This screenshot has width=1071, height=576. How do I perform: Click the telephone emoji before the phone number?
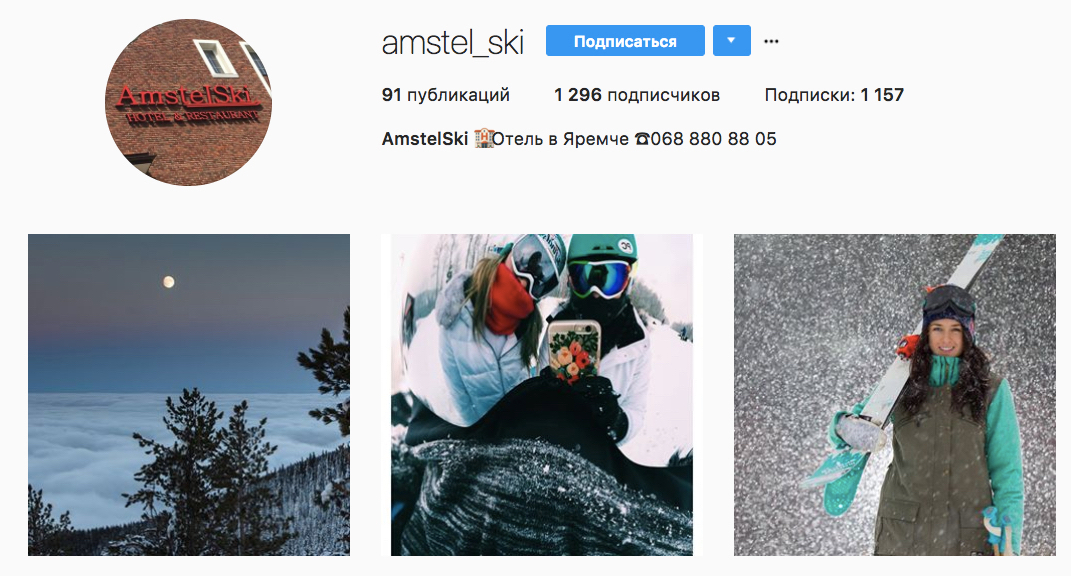point(641,139)
